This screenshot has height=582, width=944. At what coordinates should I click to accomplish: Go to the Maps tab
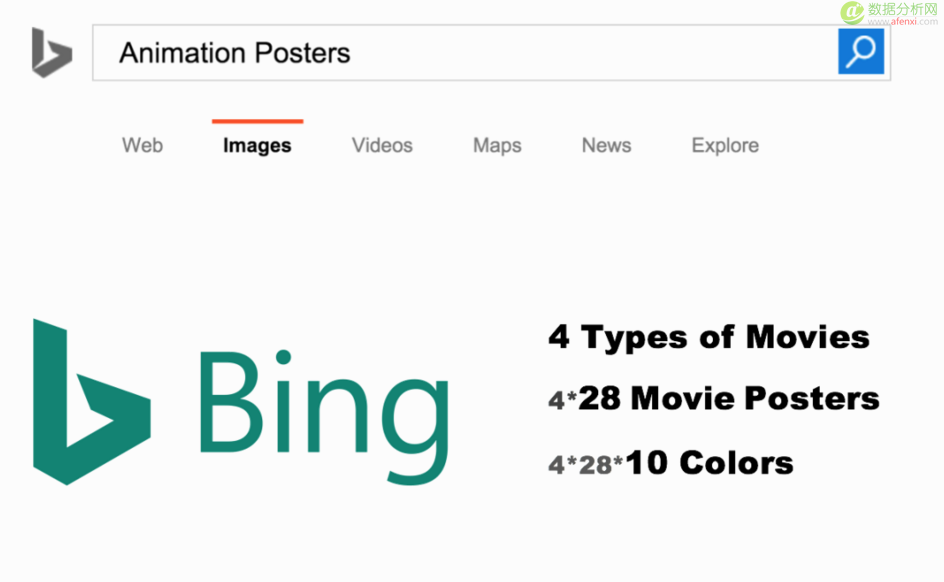click(x=497, y=145)
